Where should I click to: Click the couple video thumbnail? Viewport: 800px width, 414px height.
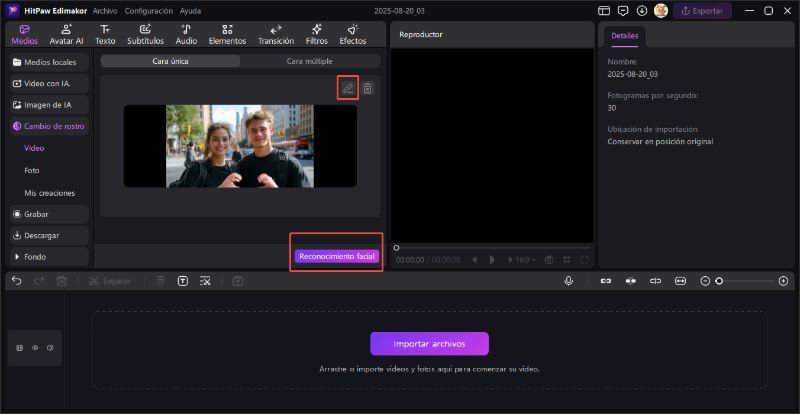(240, 146)
